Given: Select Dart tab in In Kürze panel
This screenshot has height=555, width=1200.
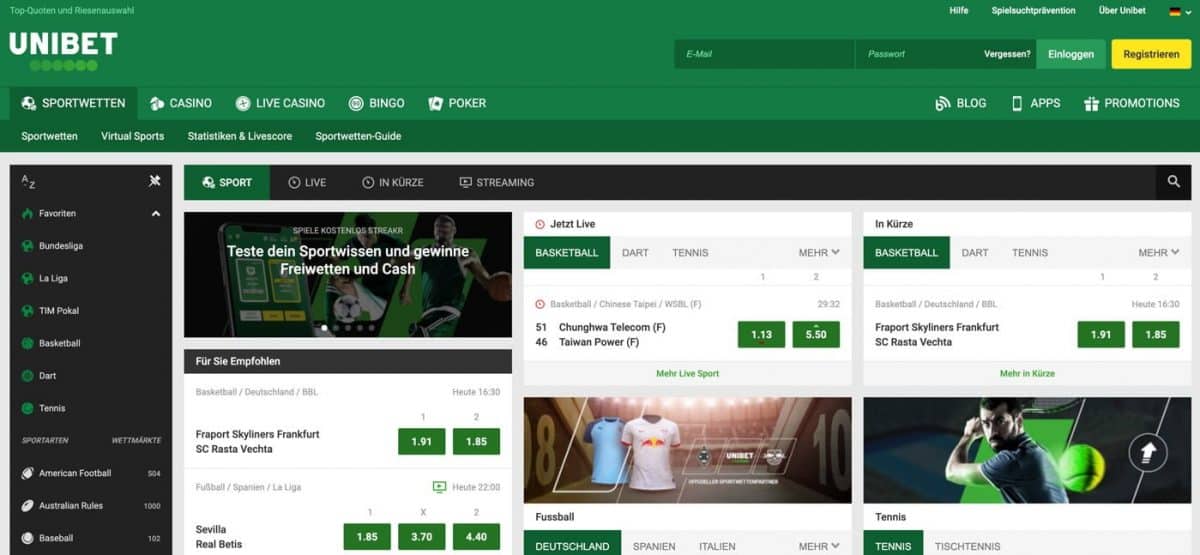Looking at the screenshot, I should click(x=975, y=253).
